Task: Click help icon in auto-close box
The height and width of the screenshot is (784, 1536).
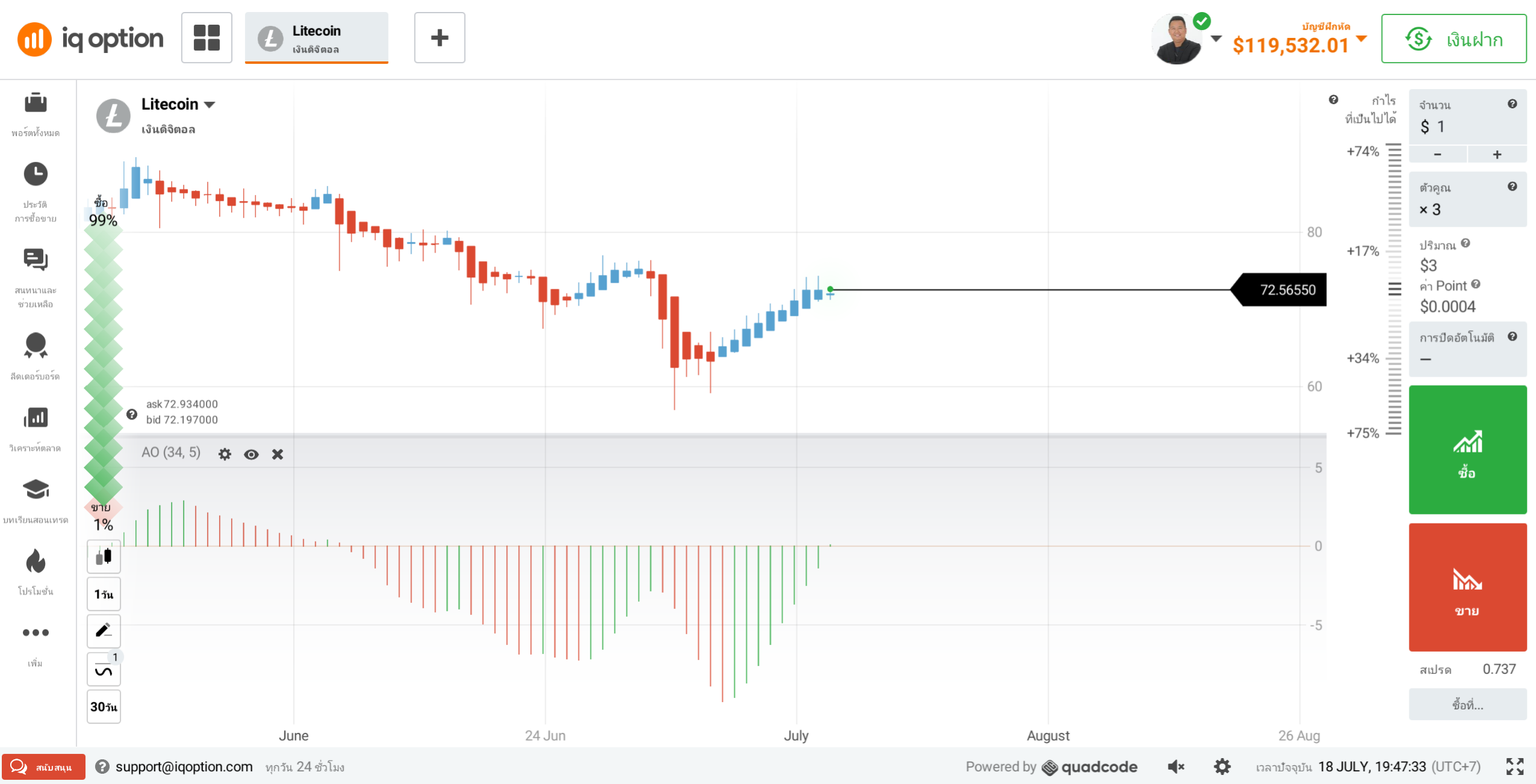Action: click(x=1513, y=336)
